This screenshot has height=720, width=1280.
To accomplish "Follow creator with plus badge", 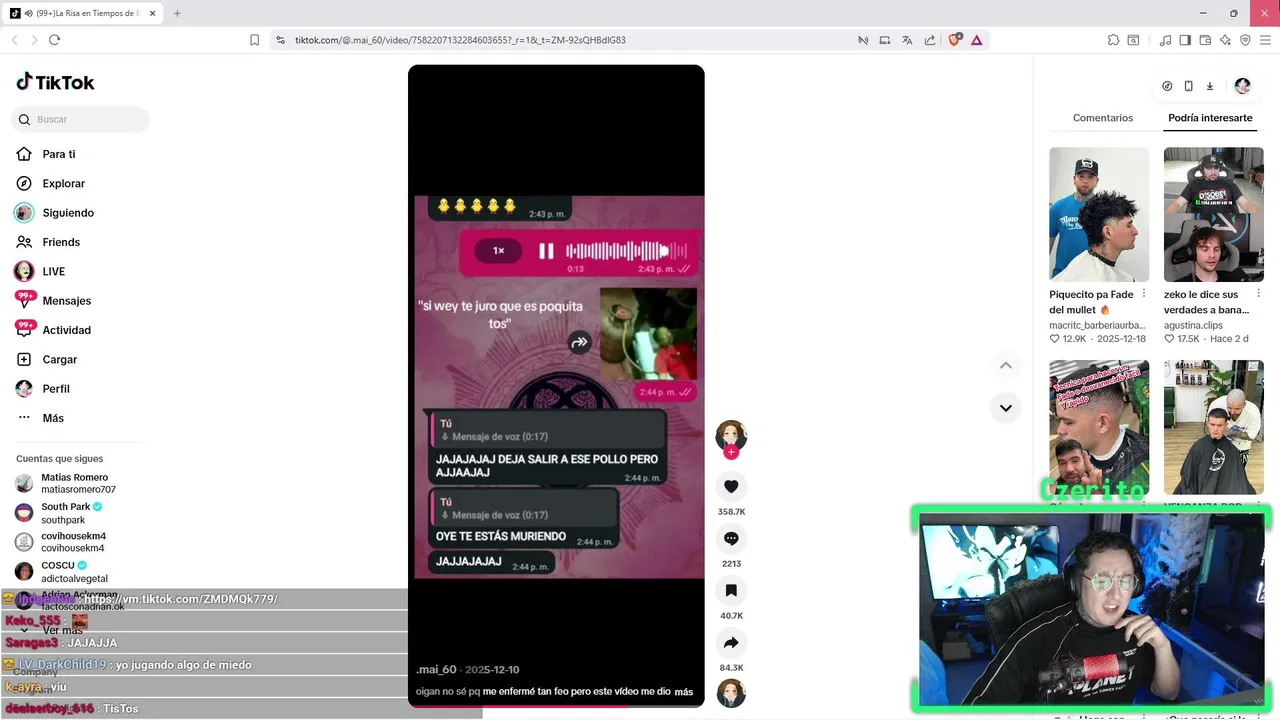I will click(x=731, y=452).
